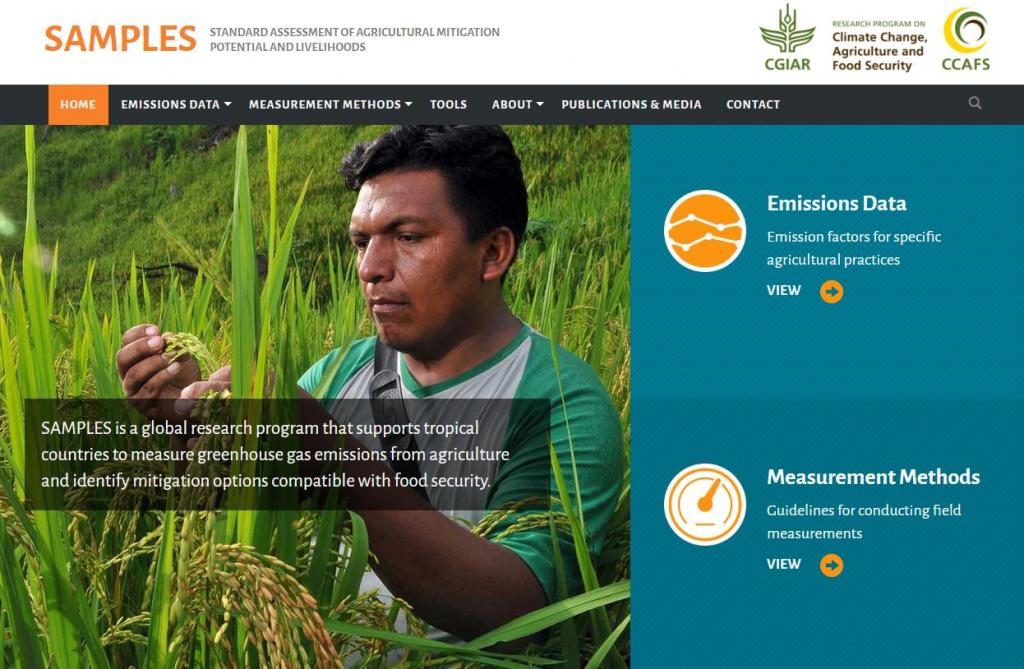The width and height of the screenshot is (1024, 669).
Task: Go to the Home tab
Action: coord(78,105)
